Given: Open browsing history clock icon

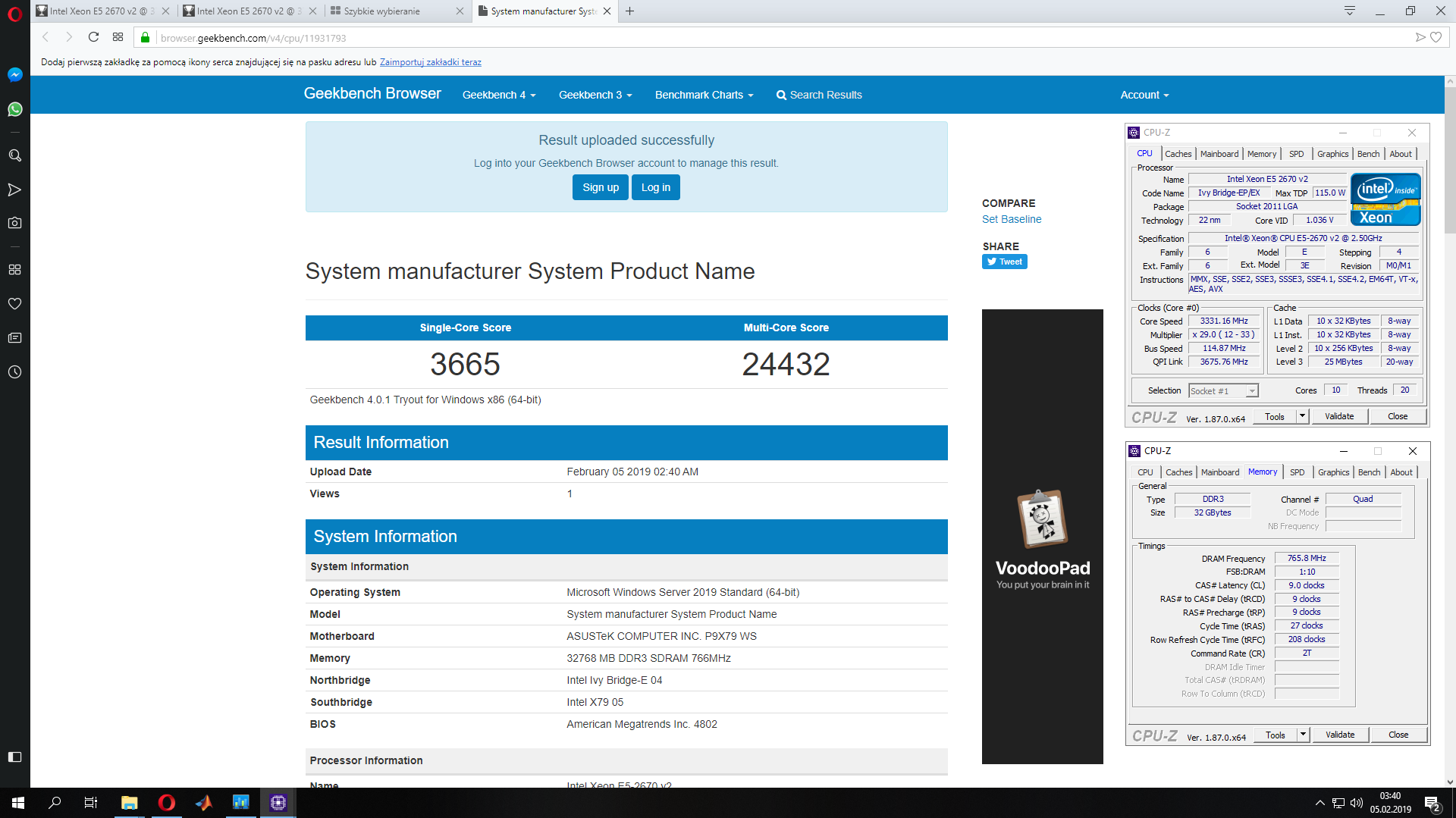Looking at the screenshot, I should (14, 372).
